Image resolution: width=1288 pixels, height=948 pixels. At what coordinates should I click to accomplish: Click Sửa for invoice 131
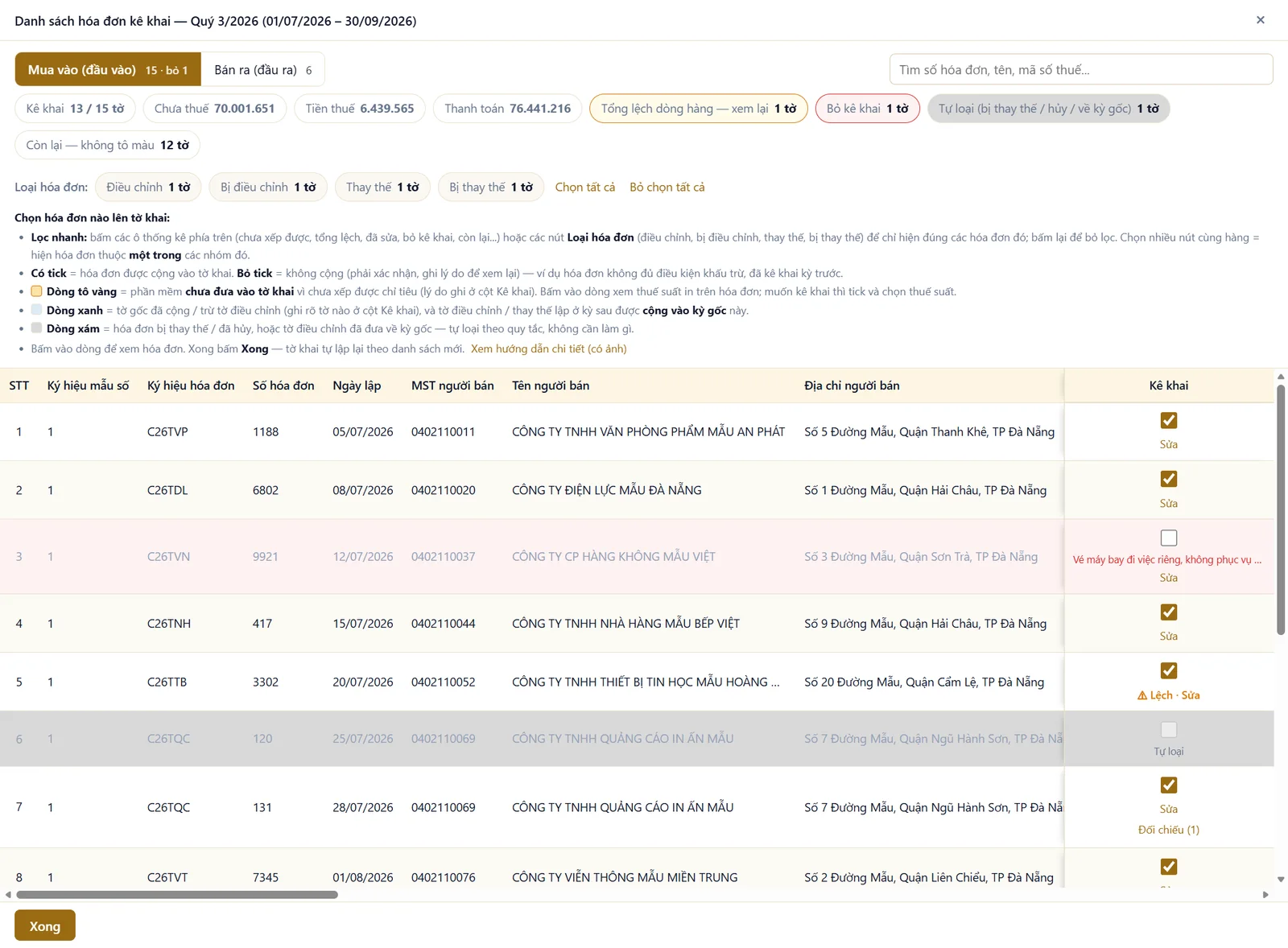[1169, 809]
